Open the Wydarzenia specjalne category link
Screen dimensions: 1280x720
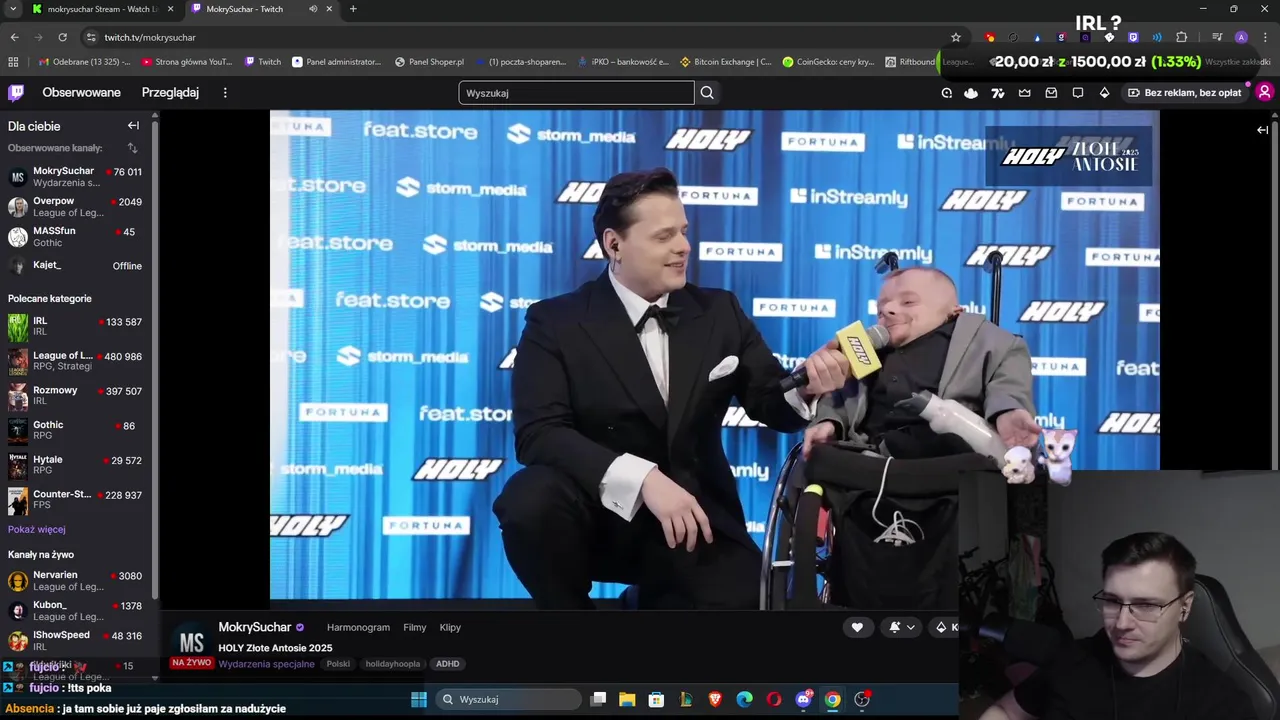click(266, 664)
